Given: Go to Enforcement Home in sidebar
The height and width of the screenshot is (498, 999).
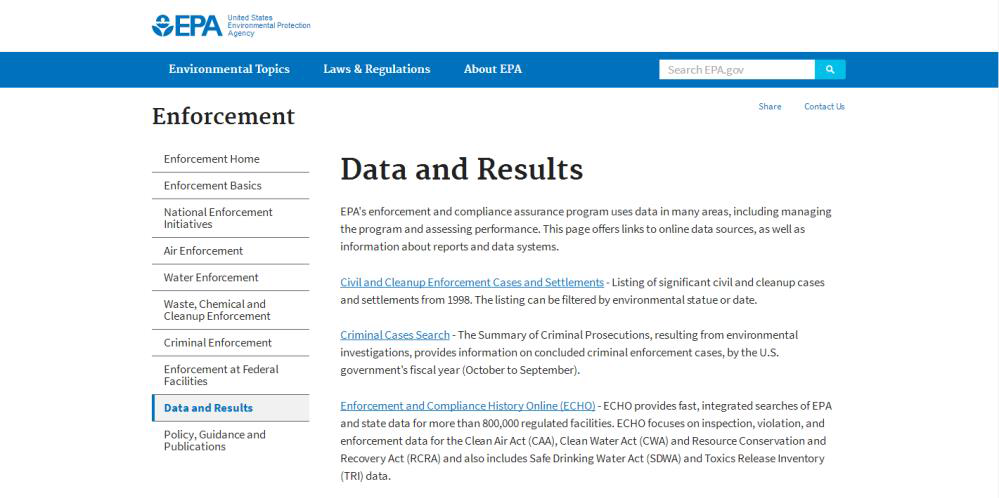Looking at the screenshot, I should tap(231, 159).
